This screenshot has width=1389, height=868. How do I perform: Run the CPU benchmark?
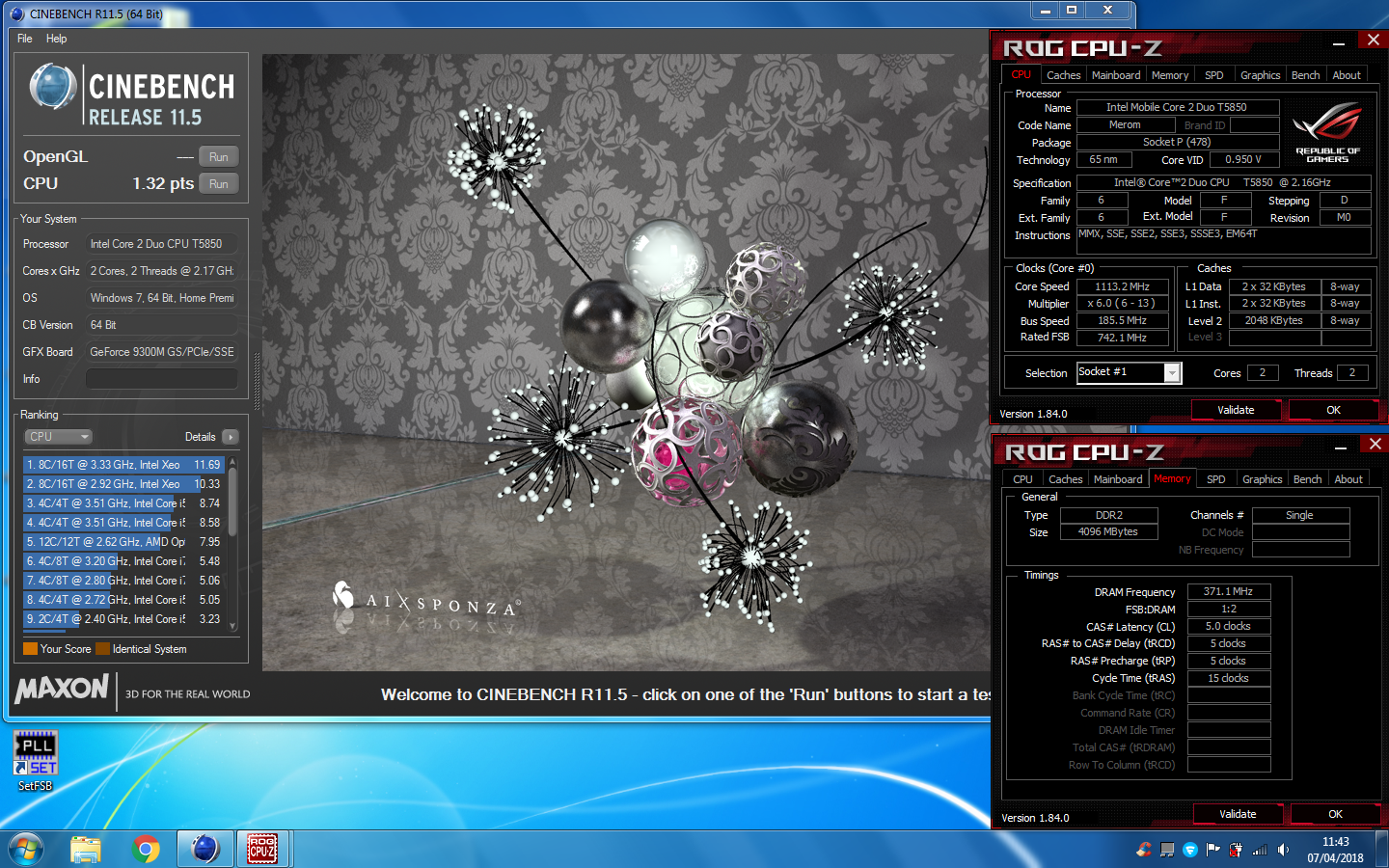pyautogui.click(x=219, y=184)
